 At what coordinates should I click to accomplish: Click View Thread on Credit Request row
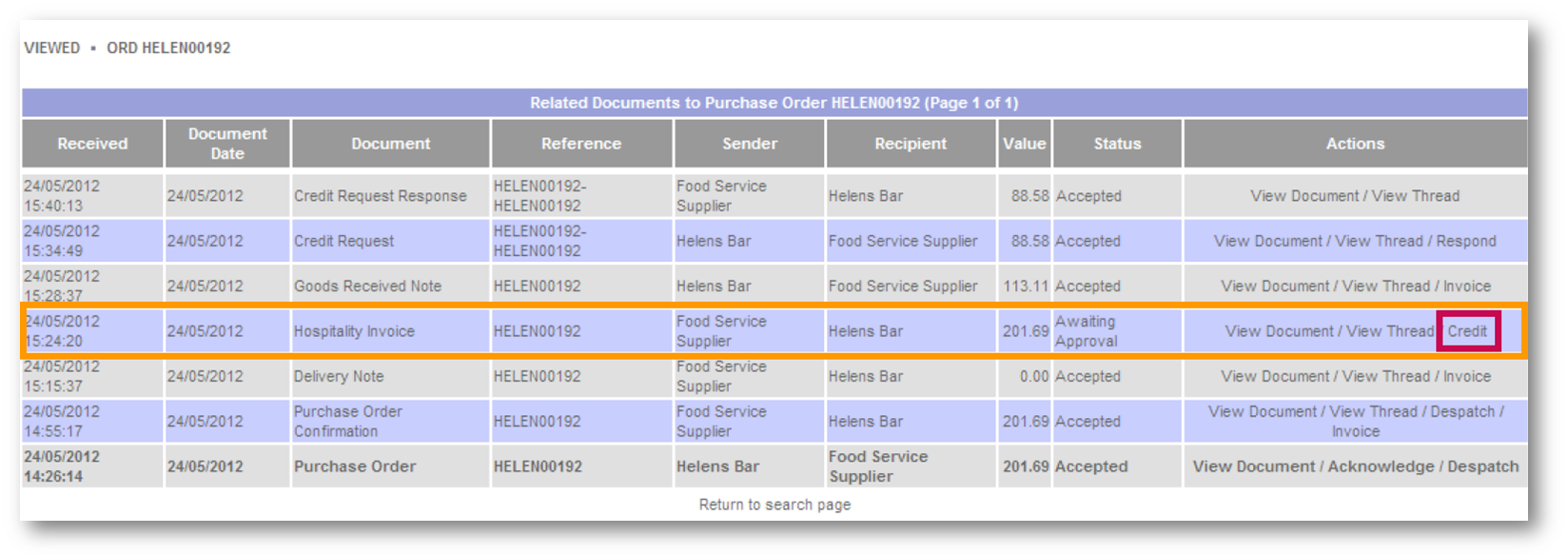(1378, 242)
